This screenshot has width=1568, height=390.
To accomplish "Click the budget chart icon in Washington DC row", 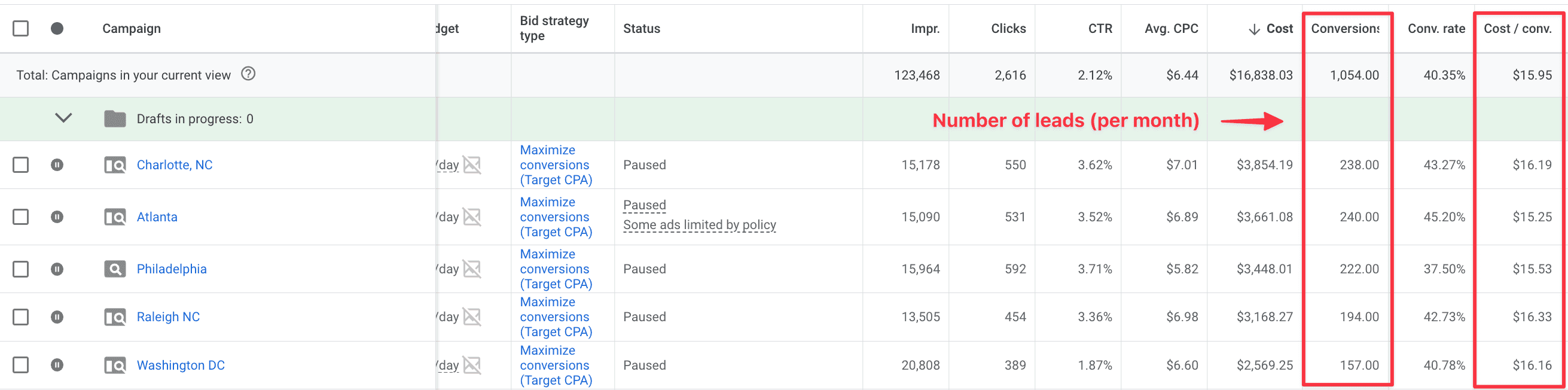I will point(472,364).
